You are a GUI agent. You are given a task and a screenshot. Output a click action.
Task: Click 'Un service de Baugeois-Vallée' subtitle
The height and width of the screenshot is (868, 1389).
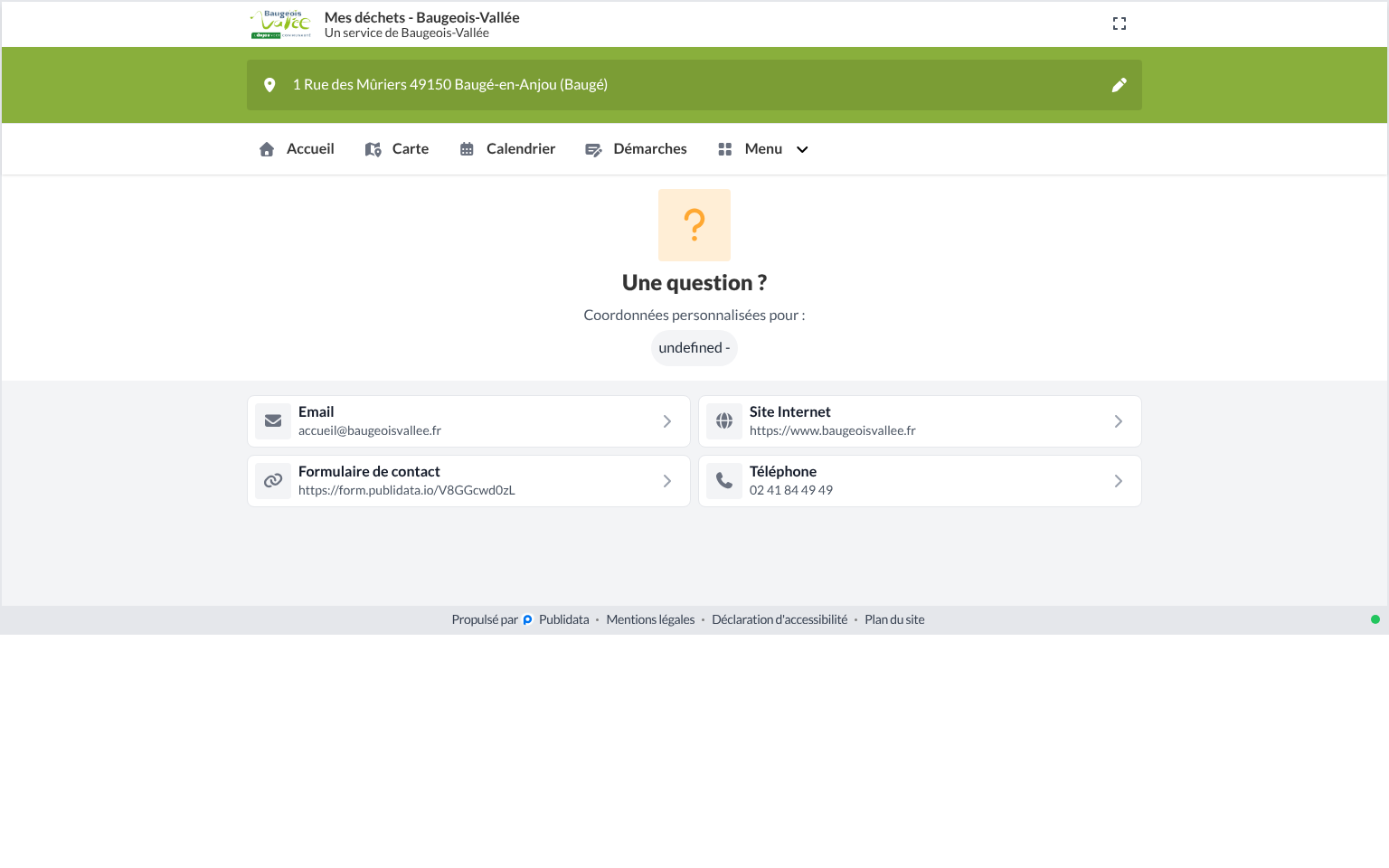(x=407, y=33)
